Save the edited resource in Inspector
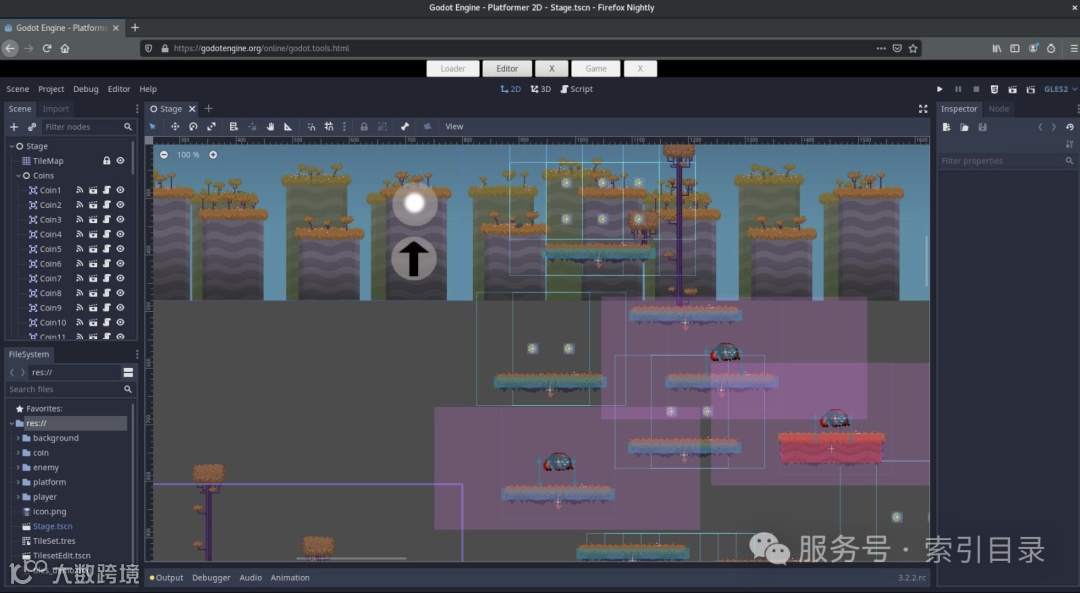The width and height of the screenshot is (1080, 593). pos(983,127)
